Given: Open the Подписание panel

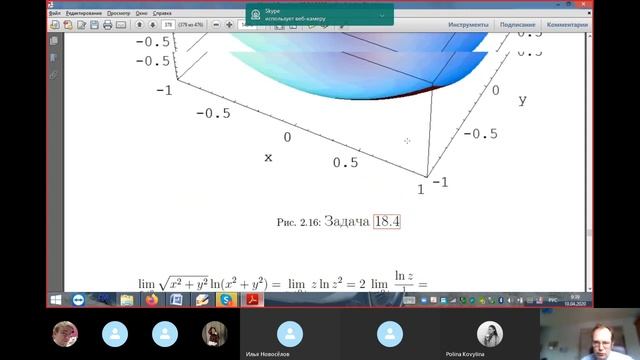Looking at the screenshot, I should click(517, 25).
